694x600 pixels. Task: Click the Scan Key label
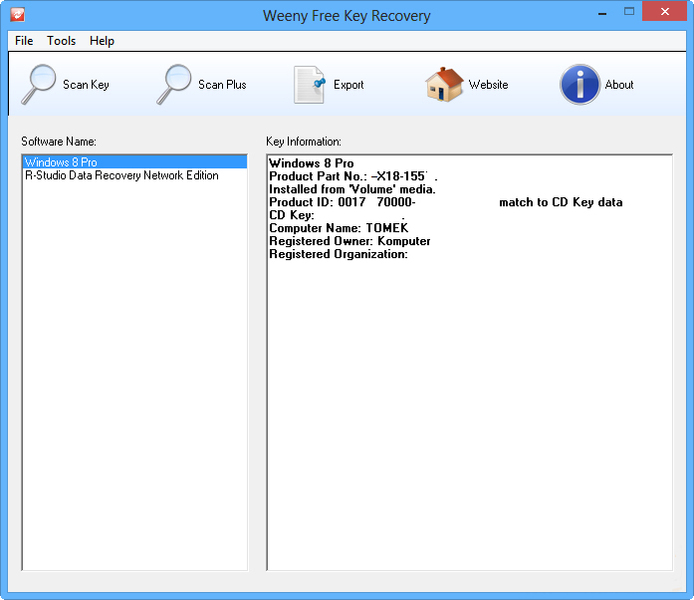86,85
